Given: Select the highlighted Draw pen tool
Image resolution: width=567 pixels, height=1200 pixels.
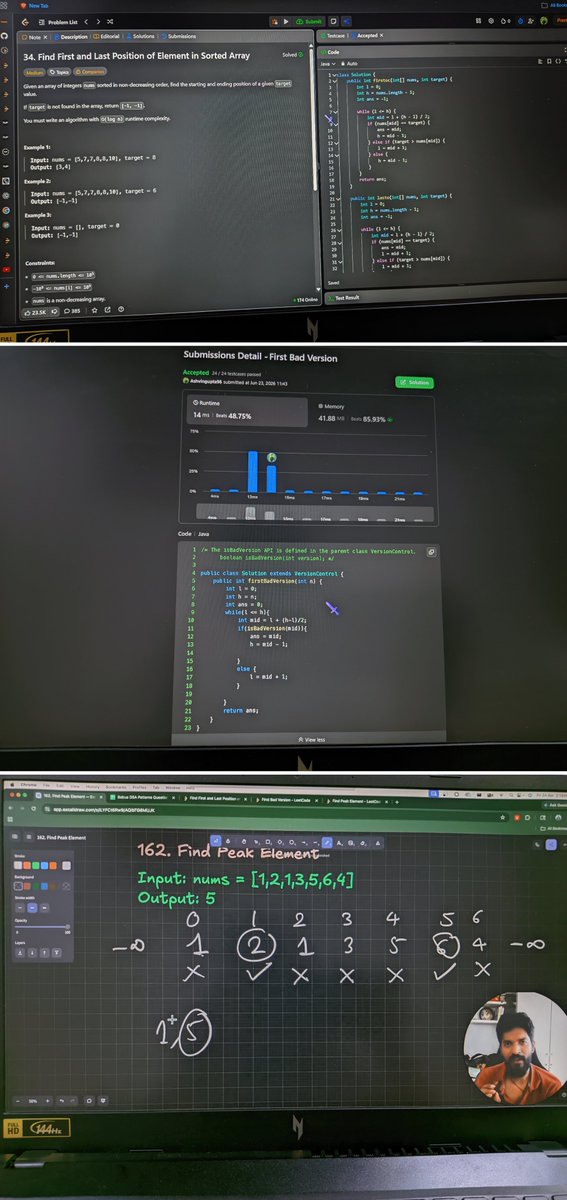Looking at the screenshot, I should 327,843.
